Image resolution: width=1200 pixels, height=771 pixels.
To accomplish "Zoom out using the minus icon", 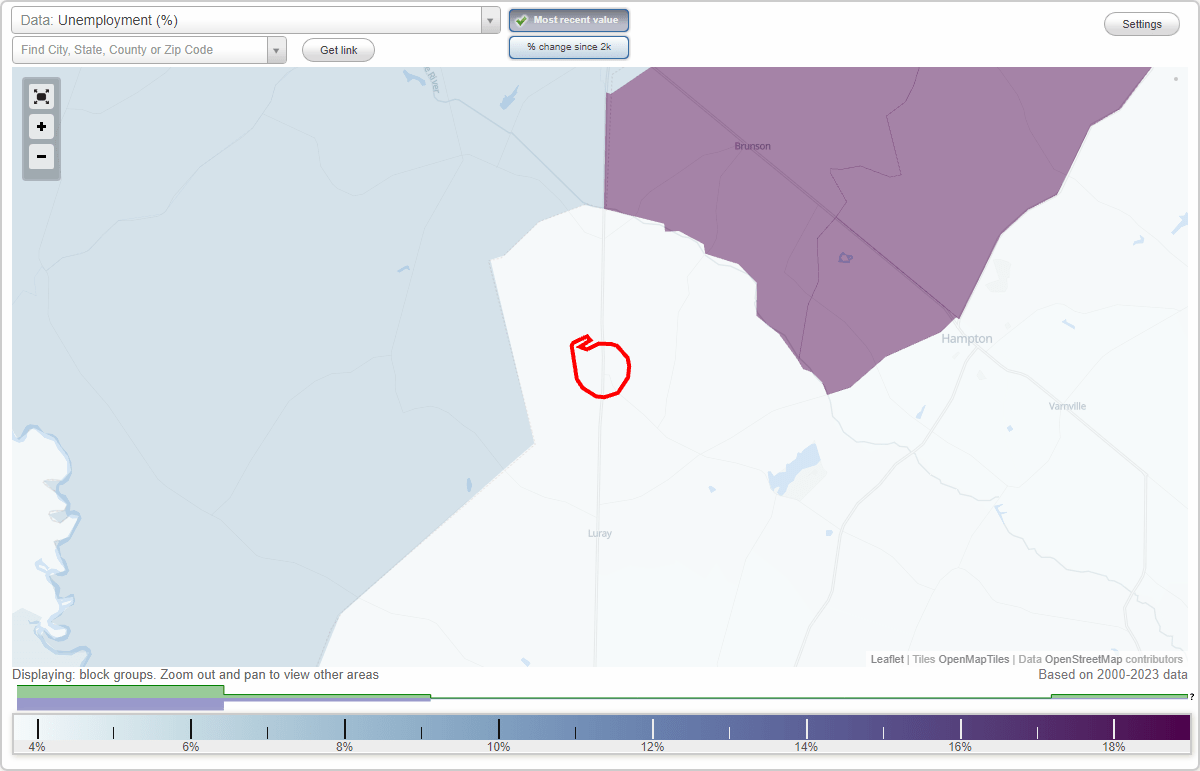I will point(41,157).
